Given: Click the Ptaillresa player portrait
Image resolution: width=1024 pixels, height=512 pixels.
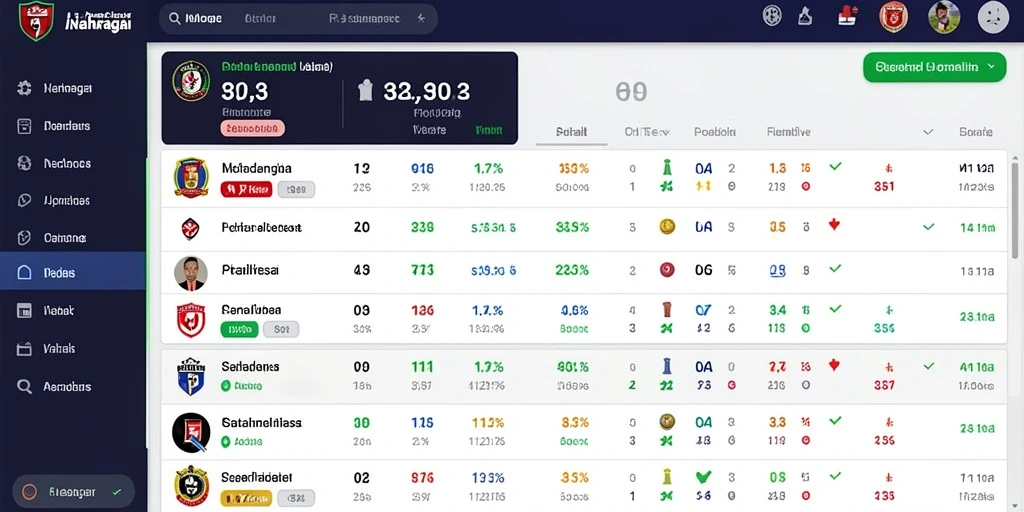Looking at the screenshot, I should (191, 272).
